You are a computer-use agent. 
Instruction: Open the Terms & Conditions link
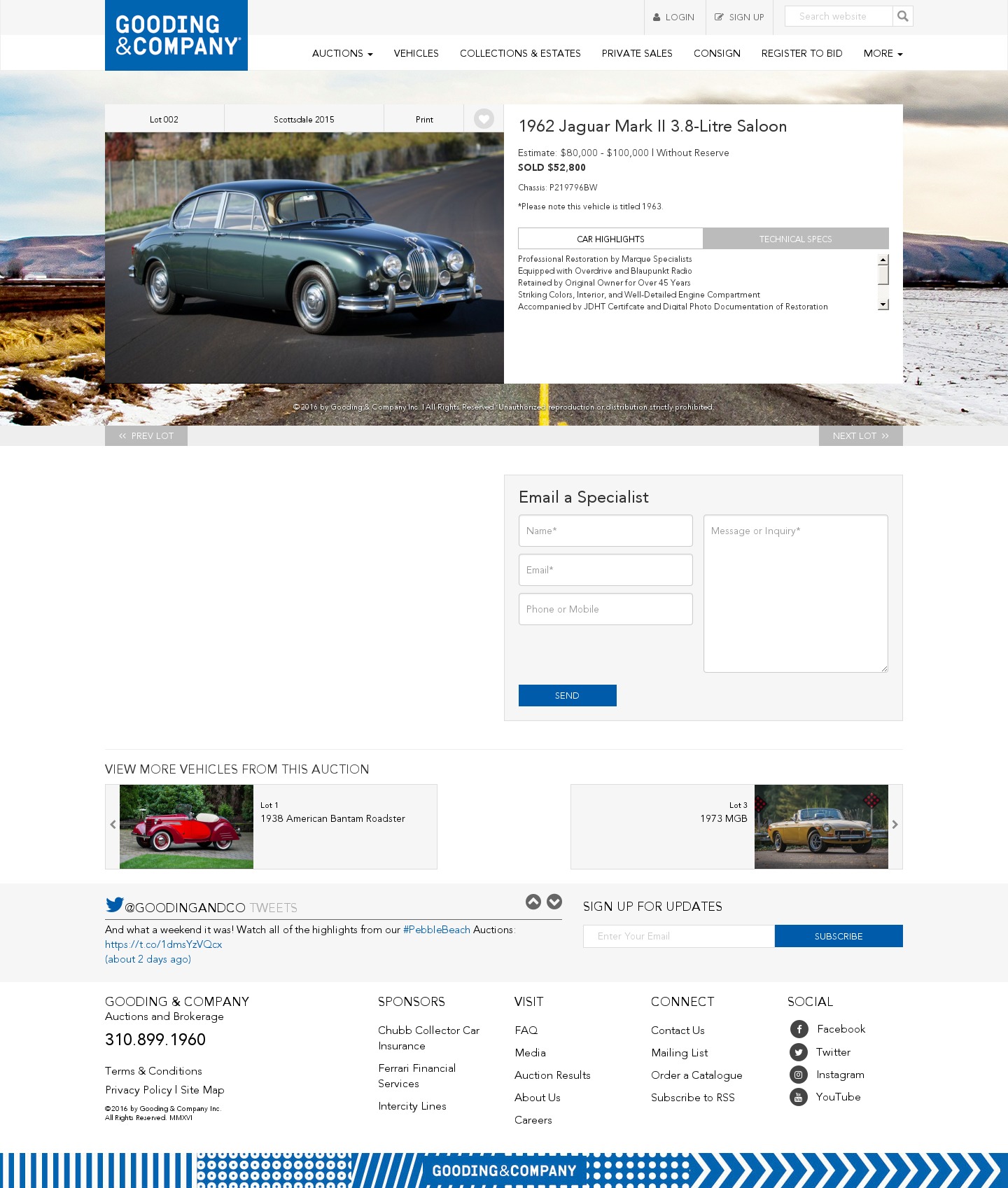[x=153, y=1071]
